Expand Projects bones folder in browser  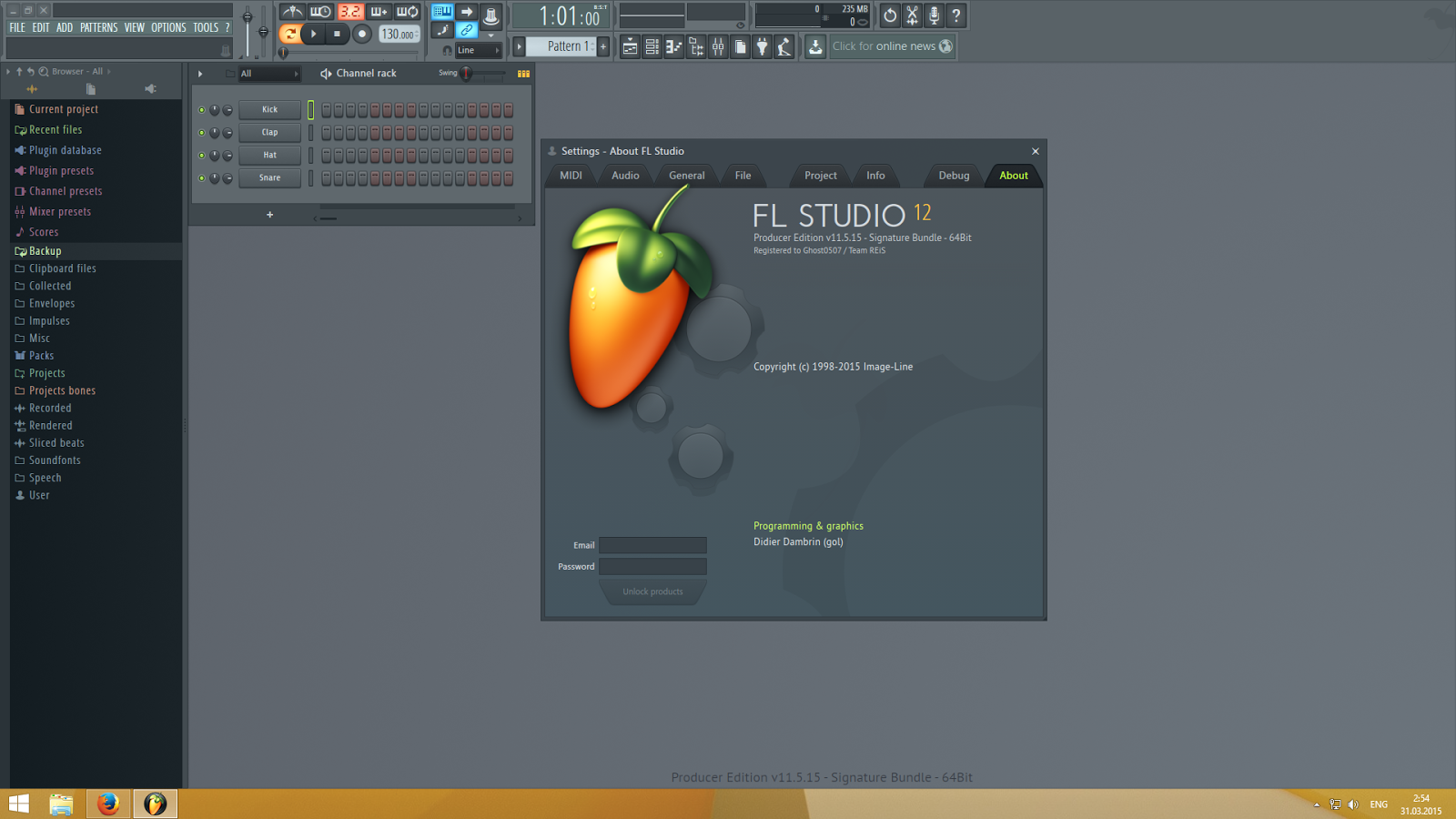(55, 390)
